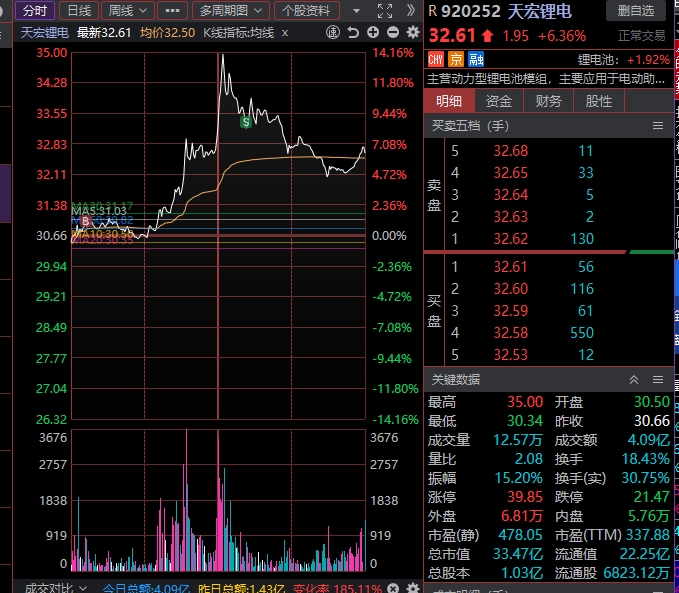679x593 pixels.
Task: Click the 删自选 remove from watchlist button
Action: click(635, 10)
